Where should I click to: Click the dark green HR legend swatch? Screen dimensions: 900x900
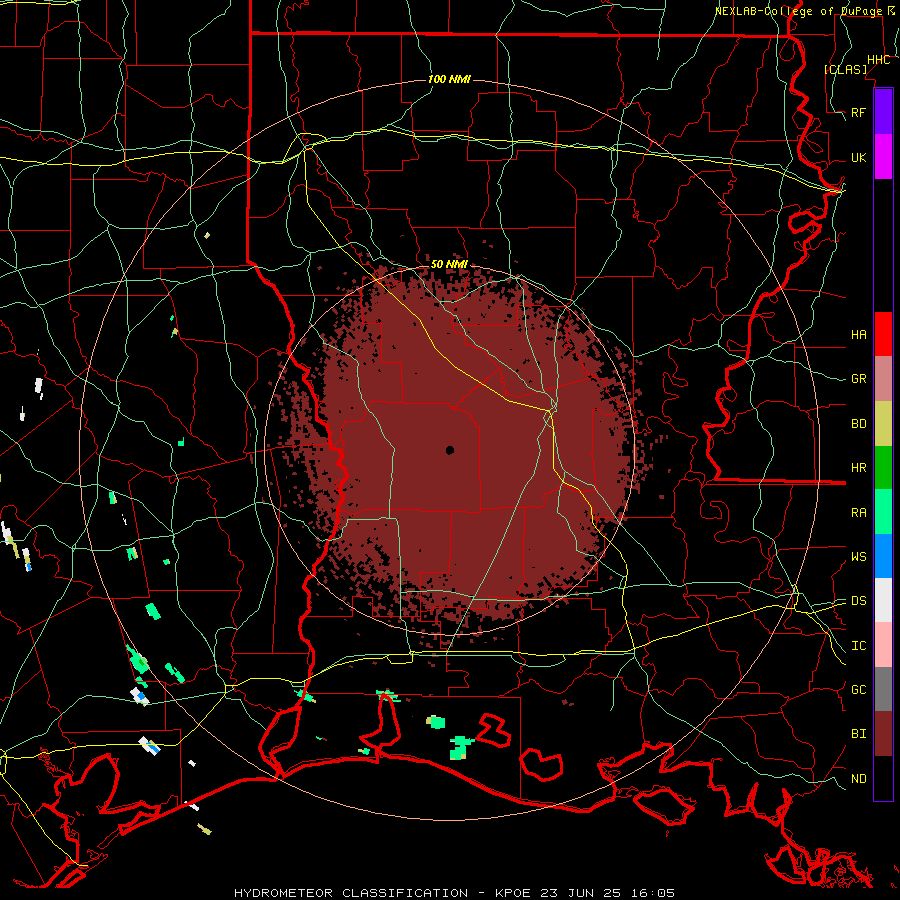[883, 468]
